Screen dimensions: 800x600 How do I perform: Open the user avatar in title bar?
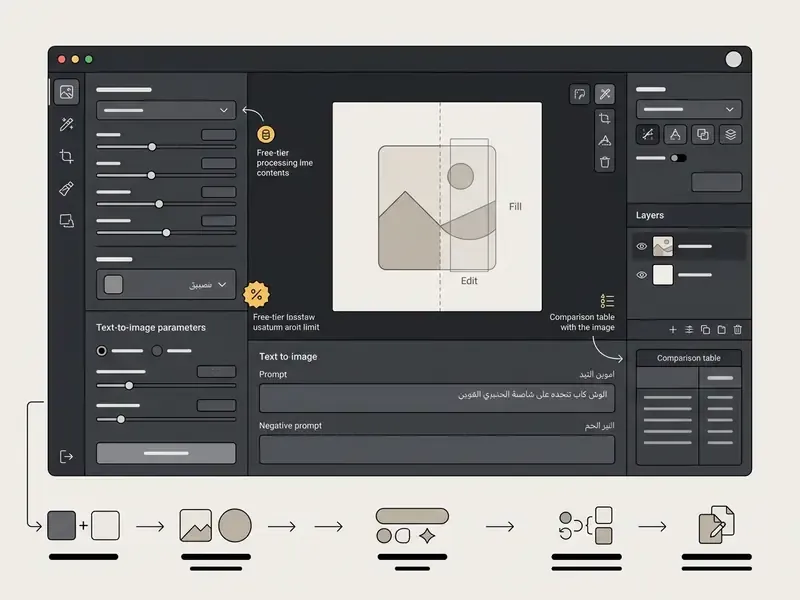click(x=734, y=59)
